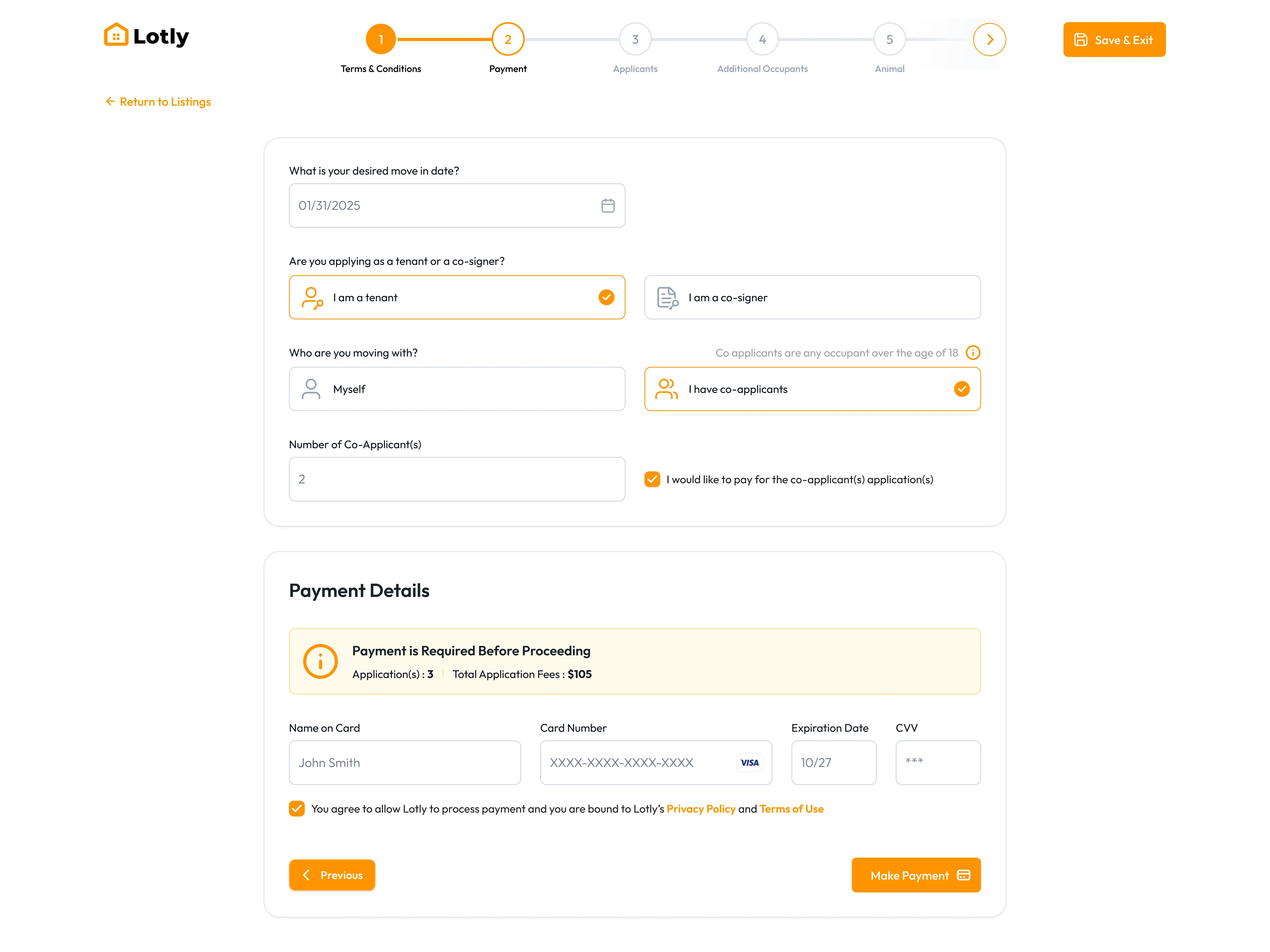The width and height of the screenshot is (1270, 952).
Task: Uncheck pay for co-applicant applications
Action: click(x=652, y=479)
